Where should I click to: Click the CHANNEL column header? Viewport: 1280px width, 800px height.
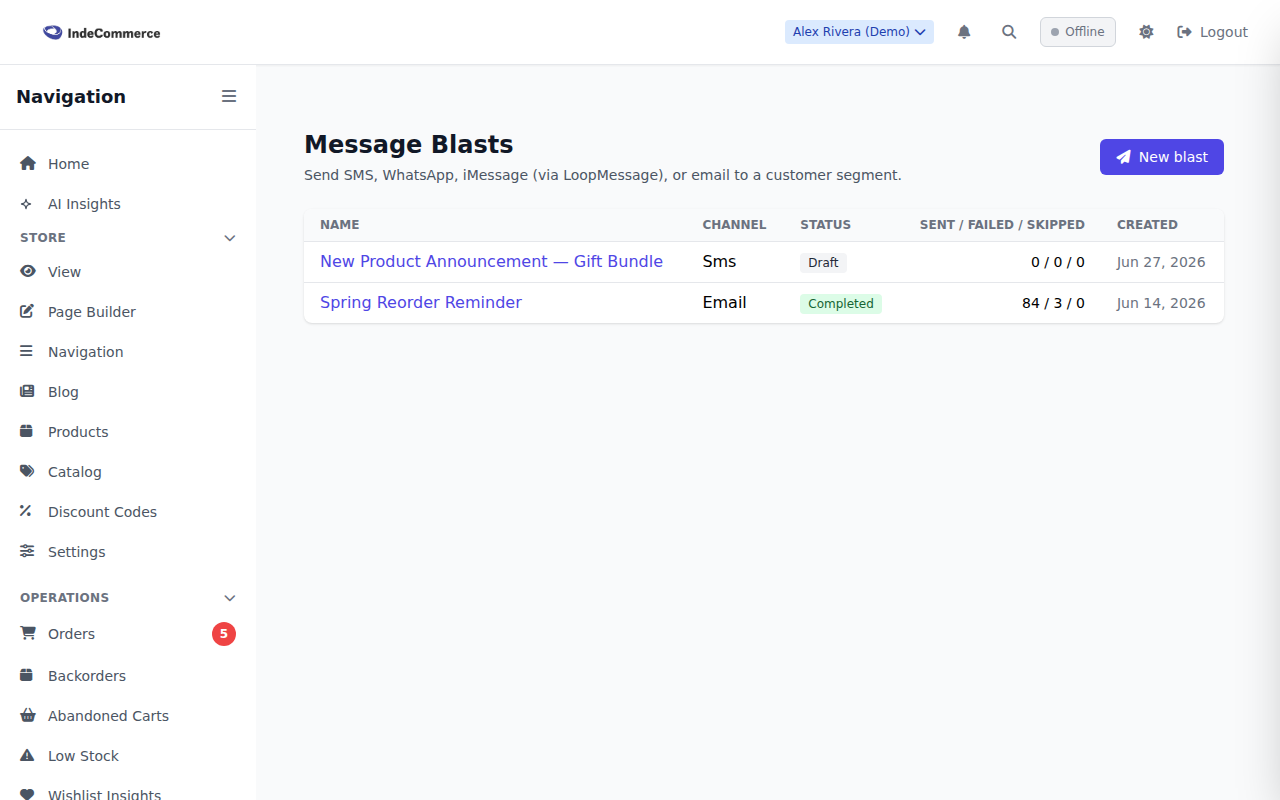coord(734,225)
